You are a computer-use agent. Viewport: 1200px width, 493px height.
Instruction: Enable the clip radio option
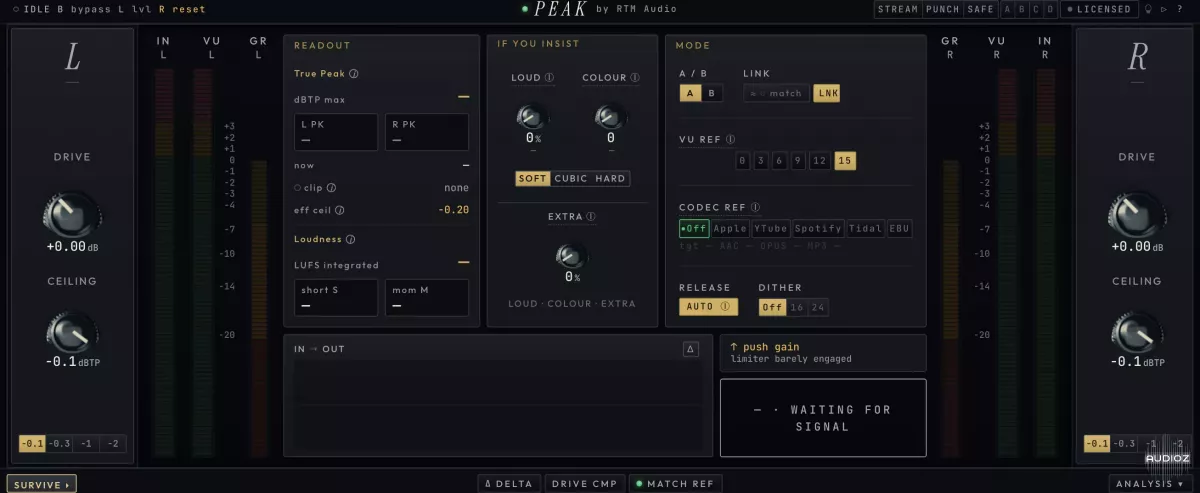point(298,187)
